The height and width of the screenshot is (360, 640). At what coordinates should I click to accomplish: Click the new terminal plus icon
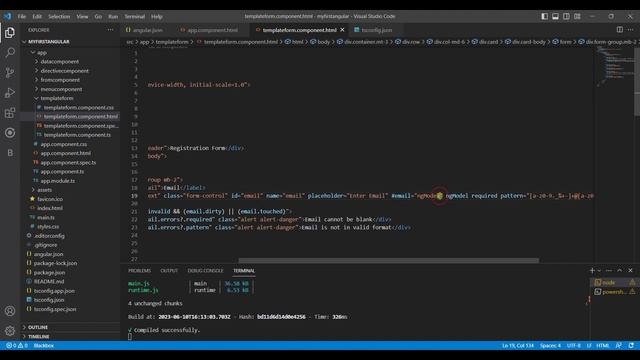[592, 271]
